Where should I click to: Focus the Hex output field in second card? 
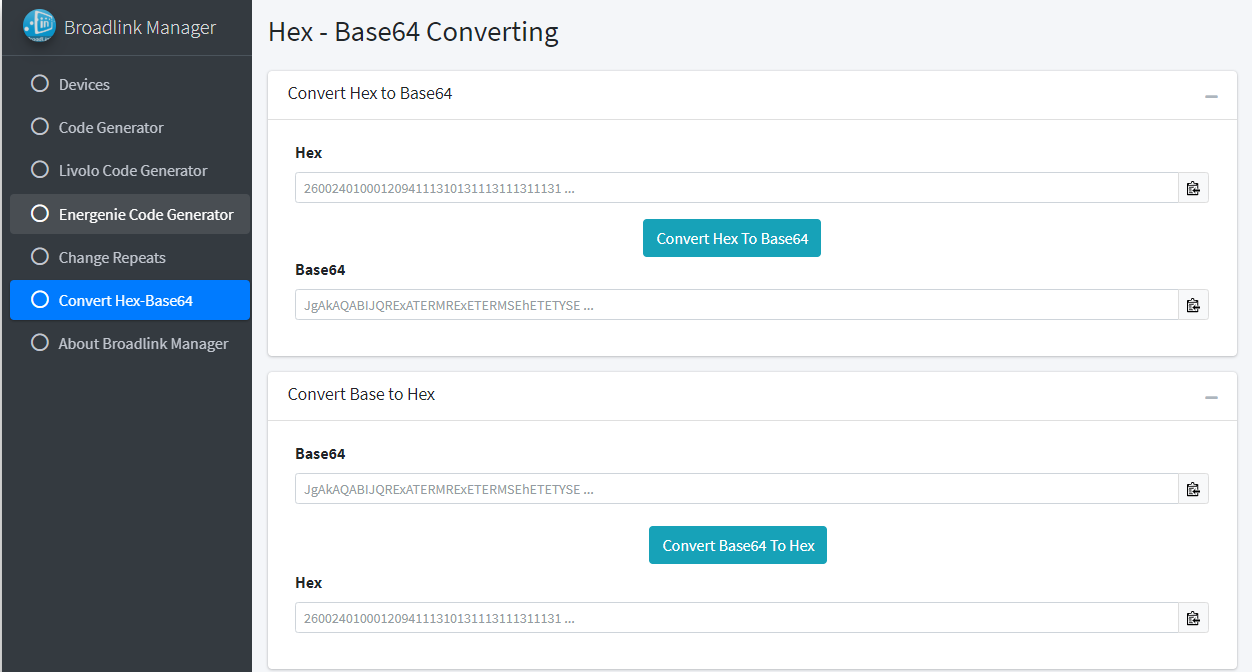(x=737, y=618)
